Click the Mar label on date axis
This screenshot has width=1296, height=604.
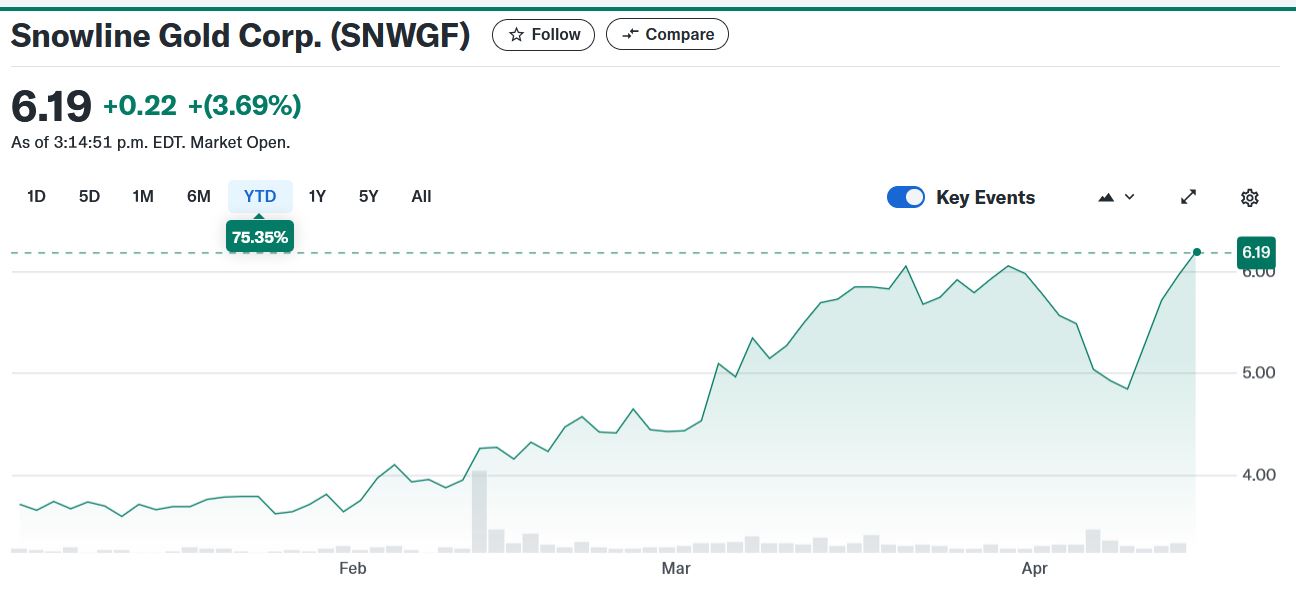click(676, 569)
